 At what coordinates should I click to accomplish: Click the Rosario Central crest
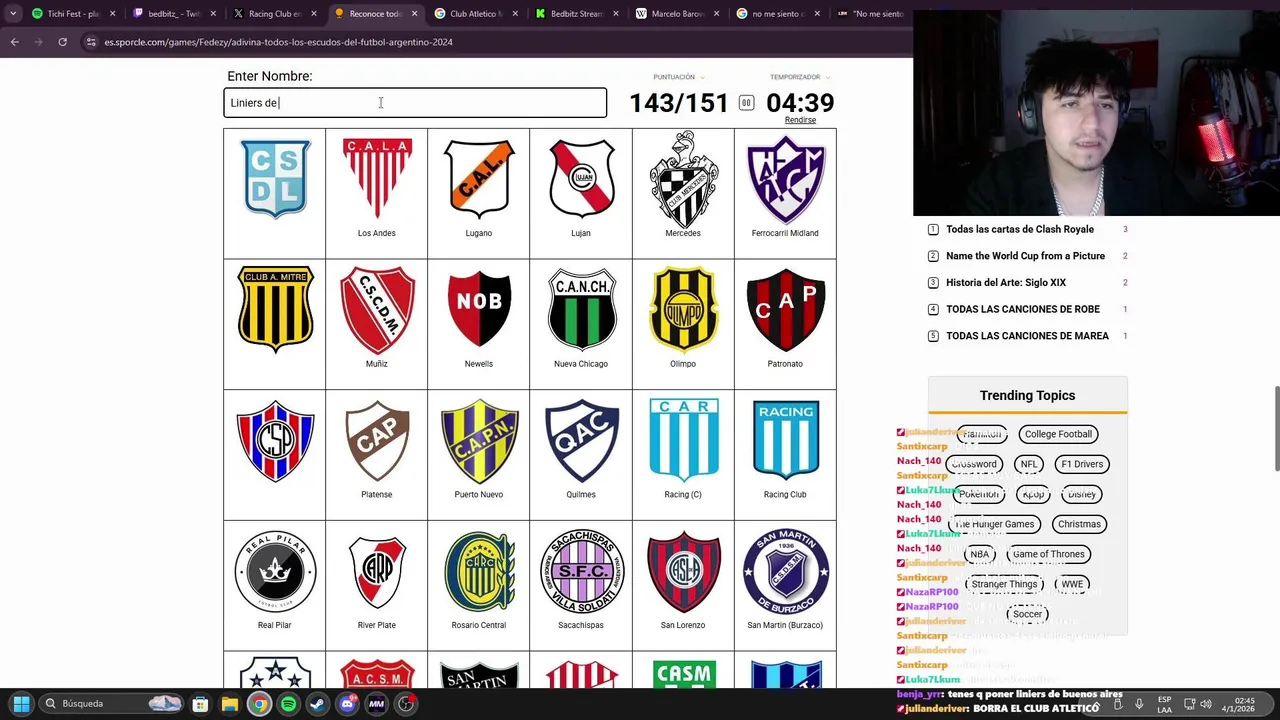click(x=479, y=571)
